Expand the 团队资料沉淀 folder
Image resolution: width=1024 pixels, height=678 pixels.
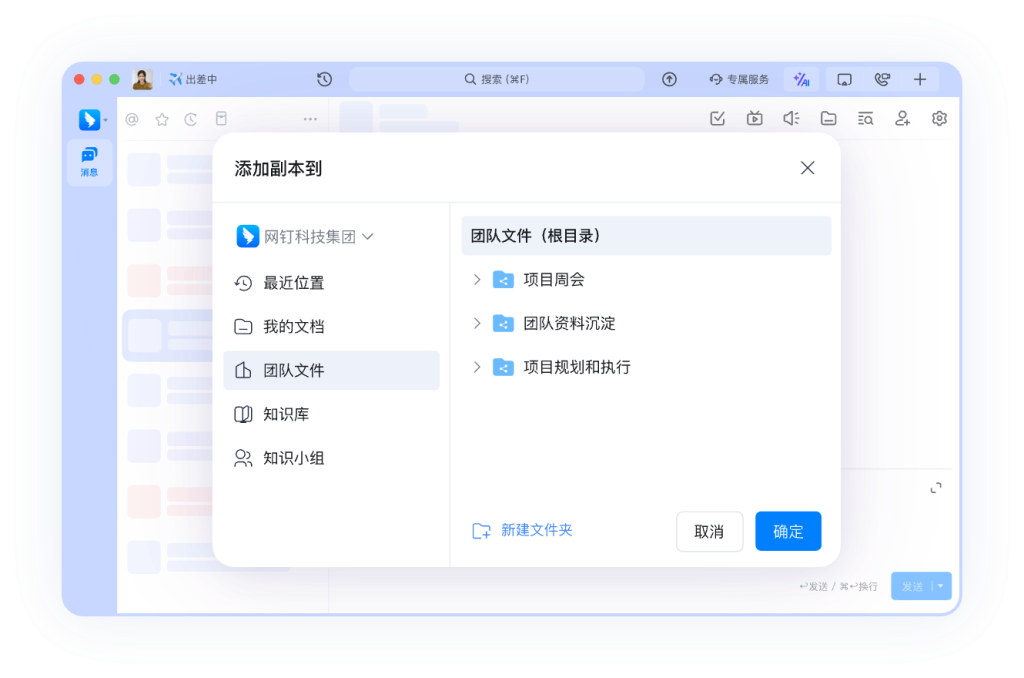(x=477, y=324)
